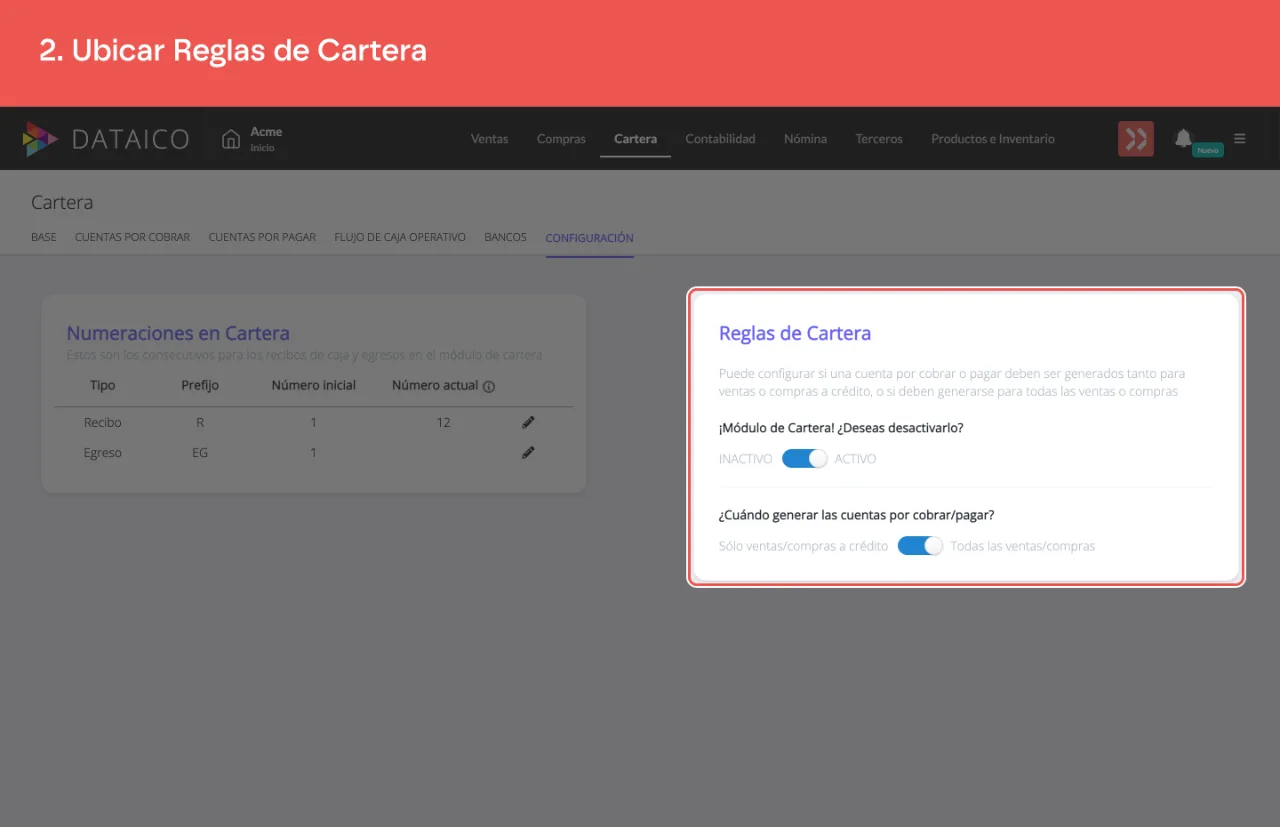The image size is (1280, 827).
Task: Click the INACTIVO label
Action: pyautogui.click(x=746, y=459)
